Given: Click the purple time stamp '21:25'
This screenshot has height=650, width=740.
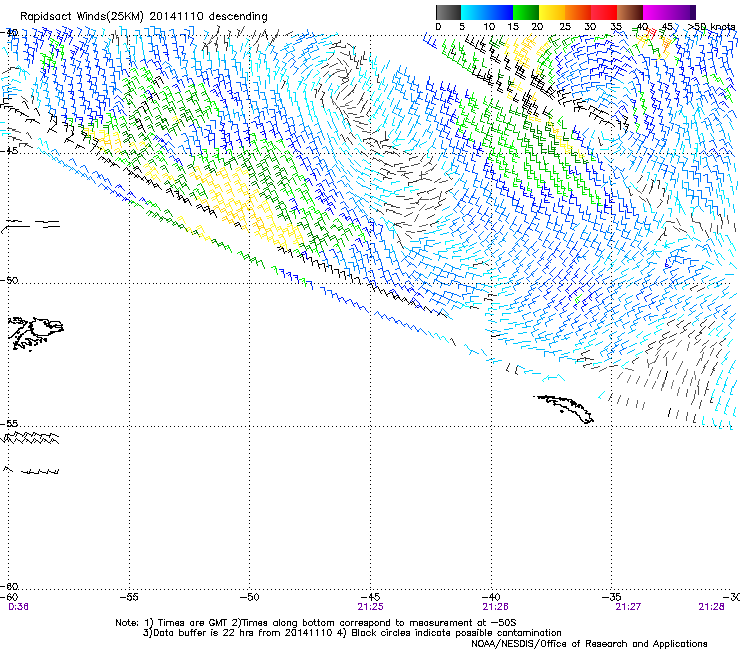Looking at the screenshot, I should 370,607.
